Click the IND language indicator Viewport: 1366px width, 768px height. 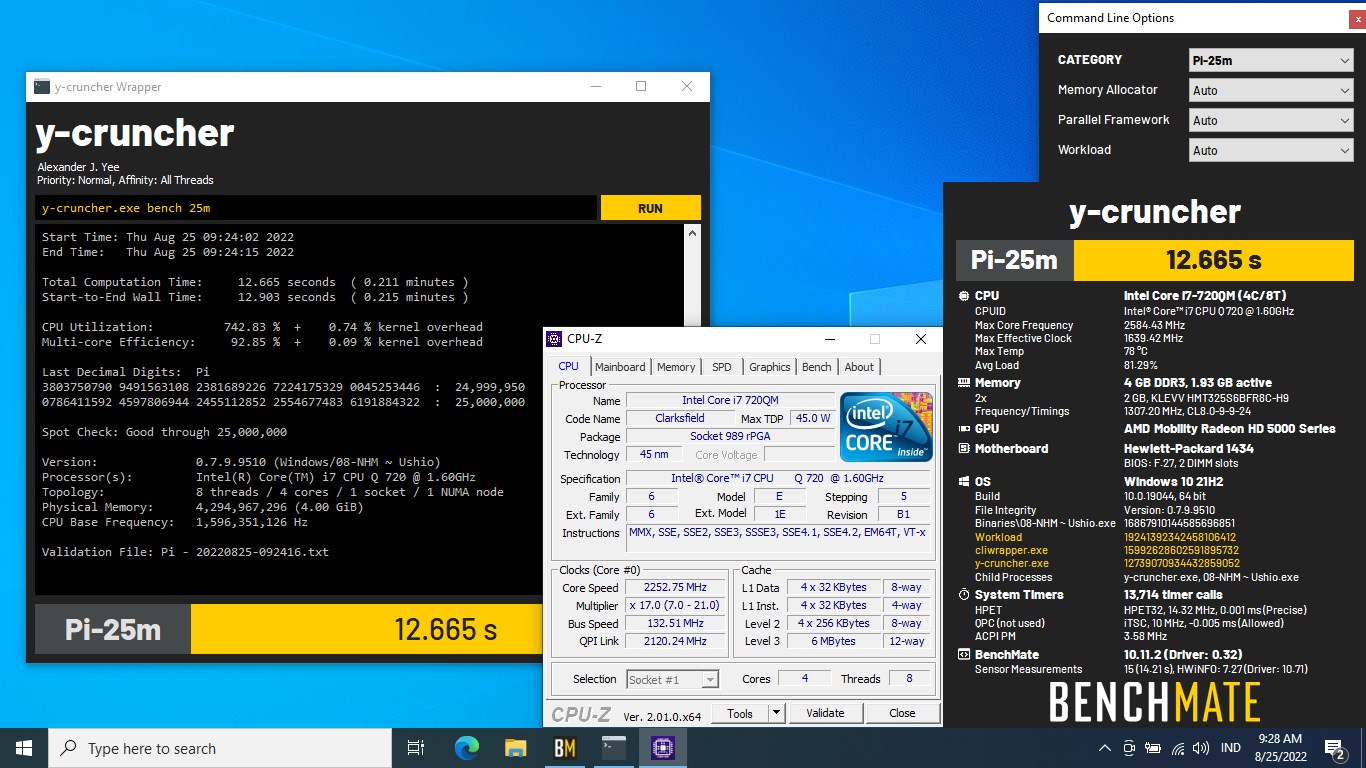click(x=1231, y=748)
